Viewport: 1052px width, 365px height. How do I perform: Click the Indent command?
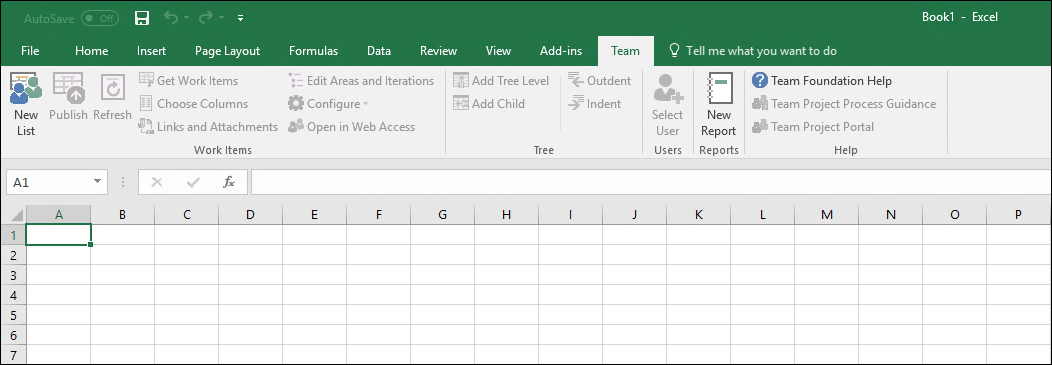pyautogui.click(x=594, y=103)
